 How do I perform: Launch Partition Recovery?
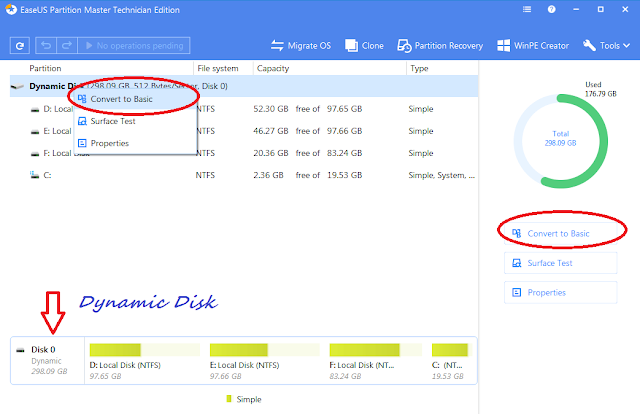point(440,46)
